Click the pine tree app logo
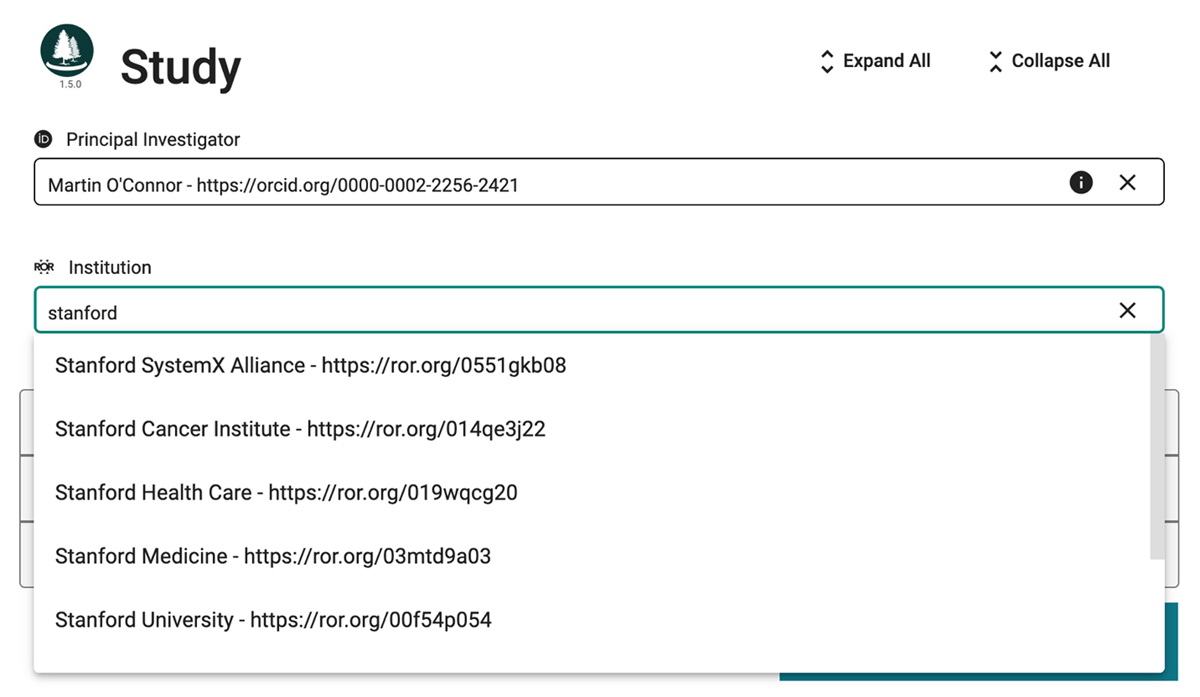 pos(67,51)
